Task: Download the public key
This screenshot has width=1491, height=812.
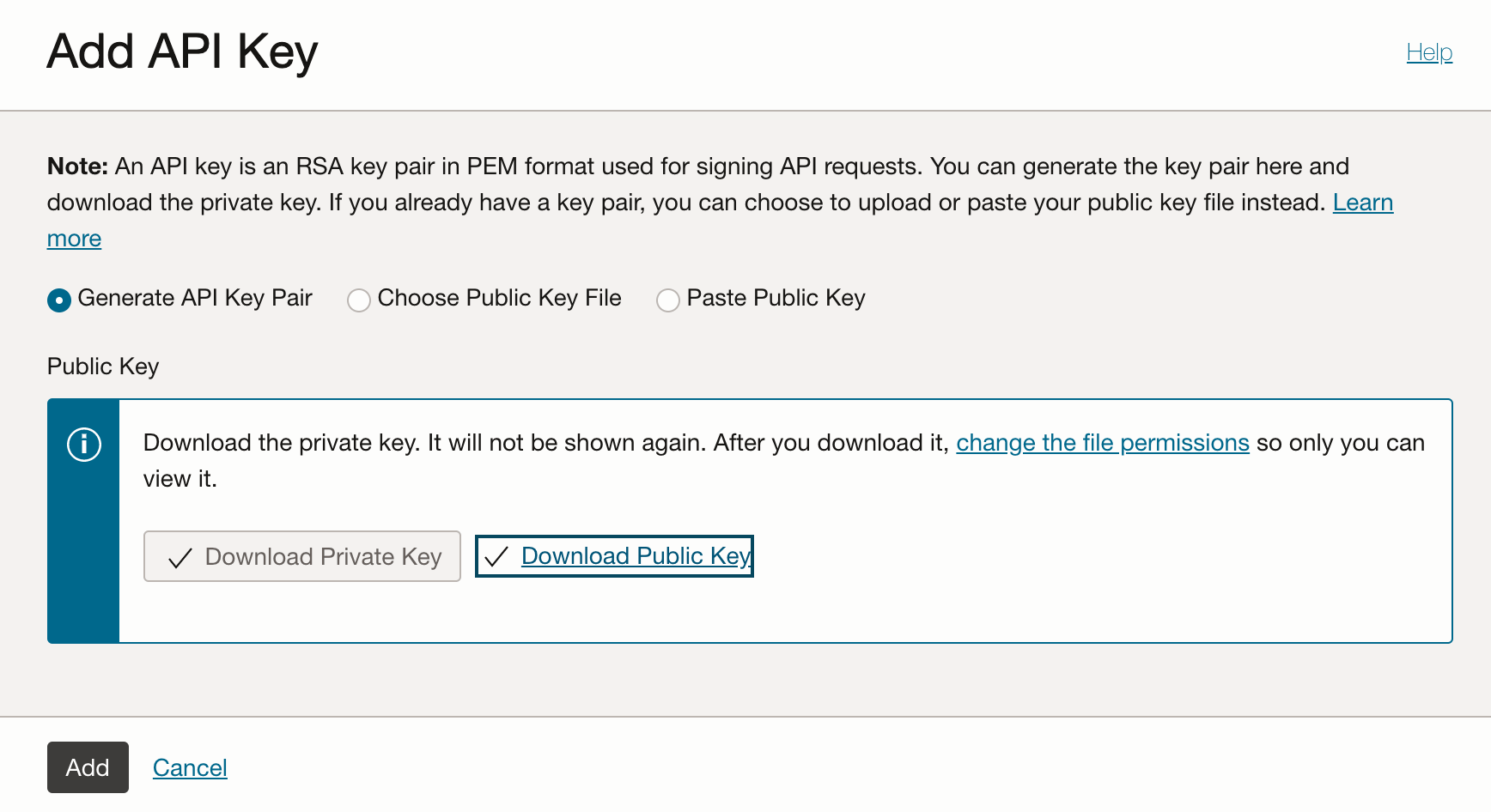Action: coord(635,556)
